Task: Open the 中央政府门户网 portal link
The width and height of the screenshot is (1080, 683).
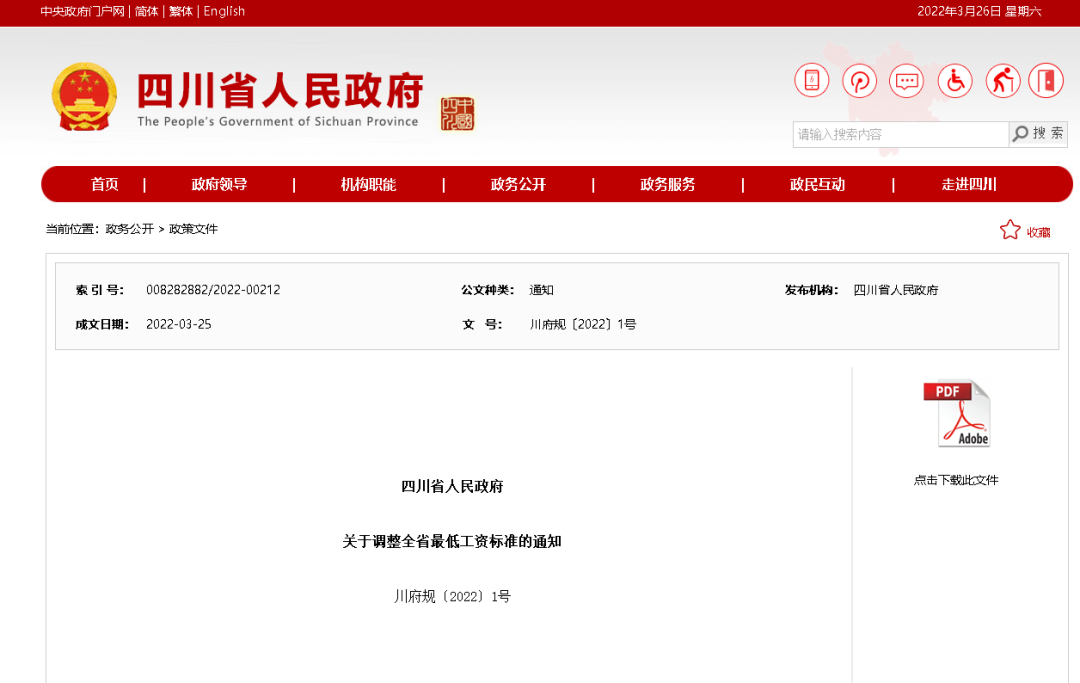Action: (x=78, y=11)
